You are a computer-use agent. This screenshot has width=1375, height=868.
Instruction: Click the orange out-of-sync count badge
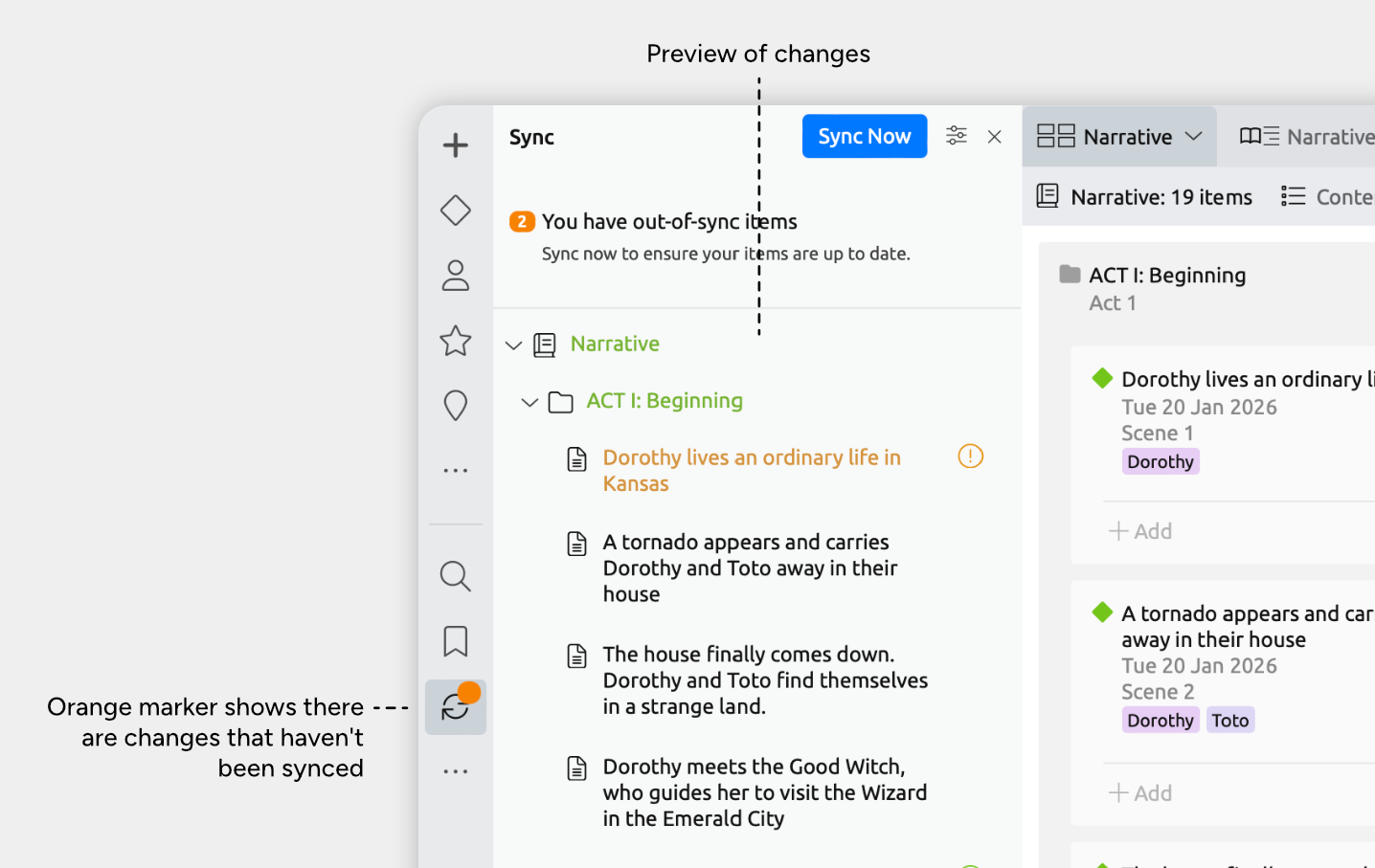(x=522, y=222)
